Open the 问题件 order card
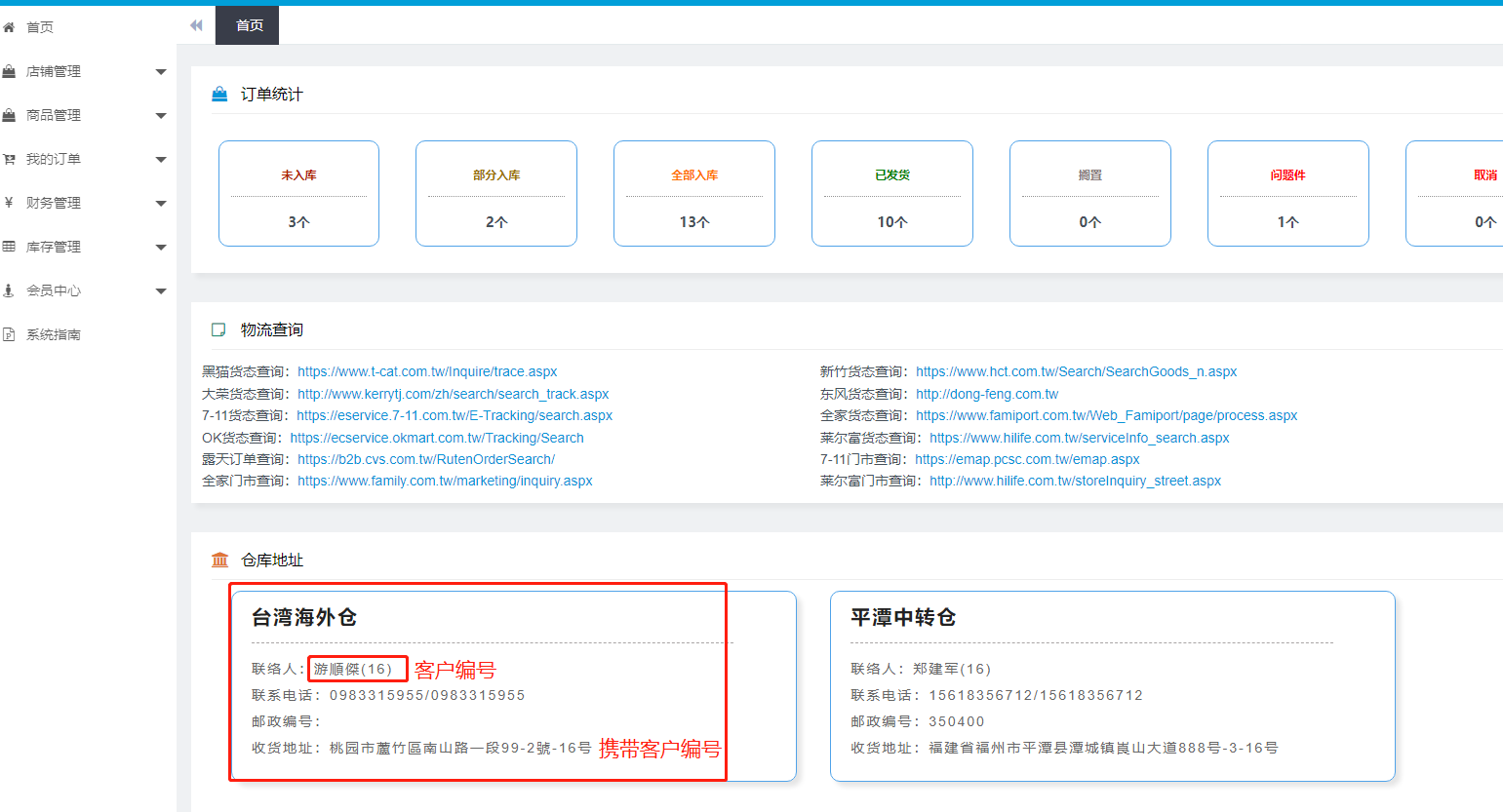Image resolution: width=1503 pixels, height=812 pixels. [x=1288, y=193]
